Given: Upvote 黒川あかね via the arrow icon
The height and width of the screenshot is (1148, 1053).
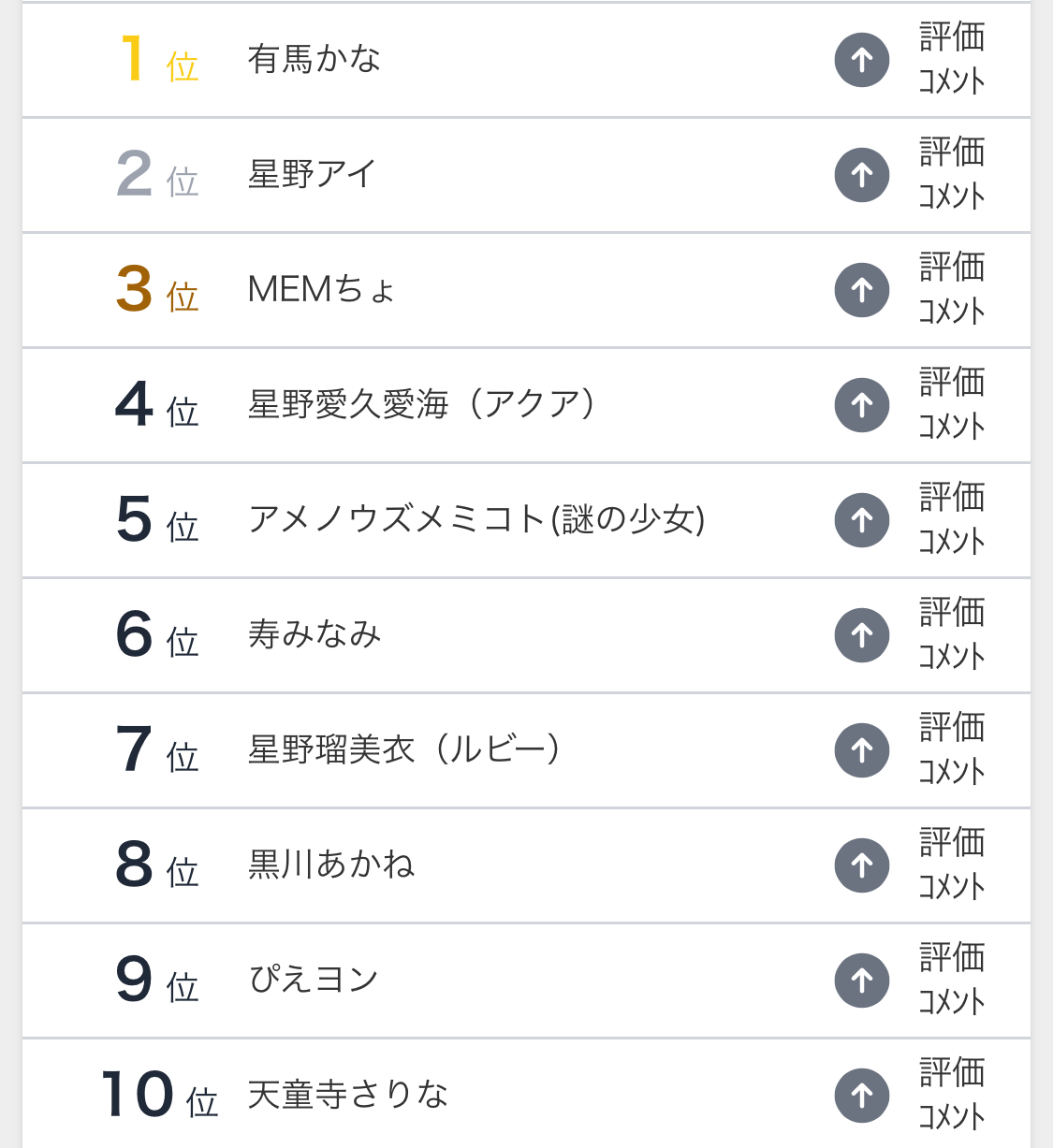Looking at the screenshot, I should point(861,865).
